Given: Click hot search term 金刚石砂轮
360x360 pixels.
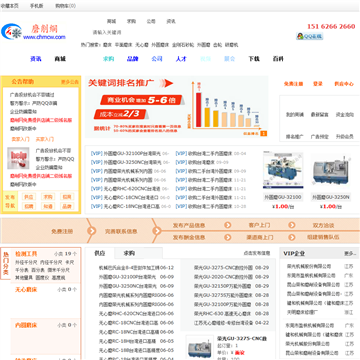Looking at the screenshot, I should pyautogui.click(x=183, y=45).
